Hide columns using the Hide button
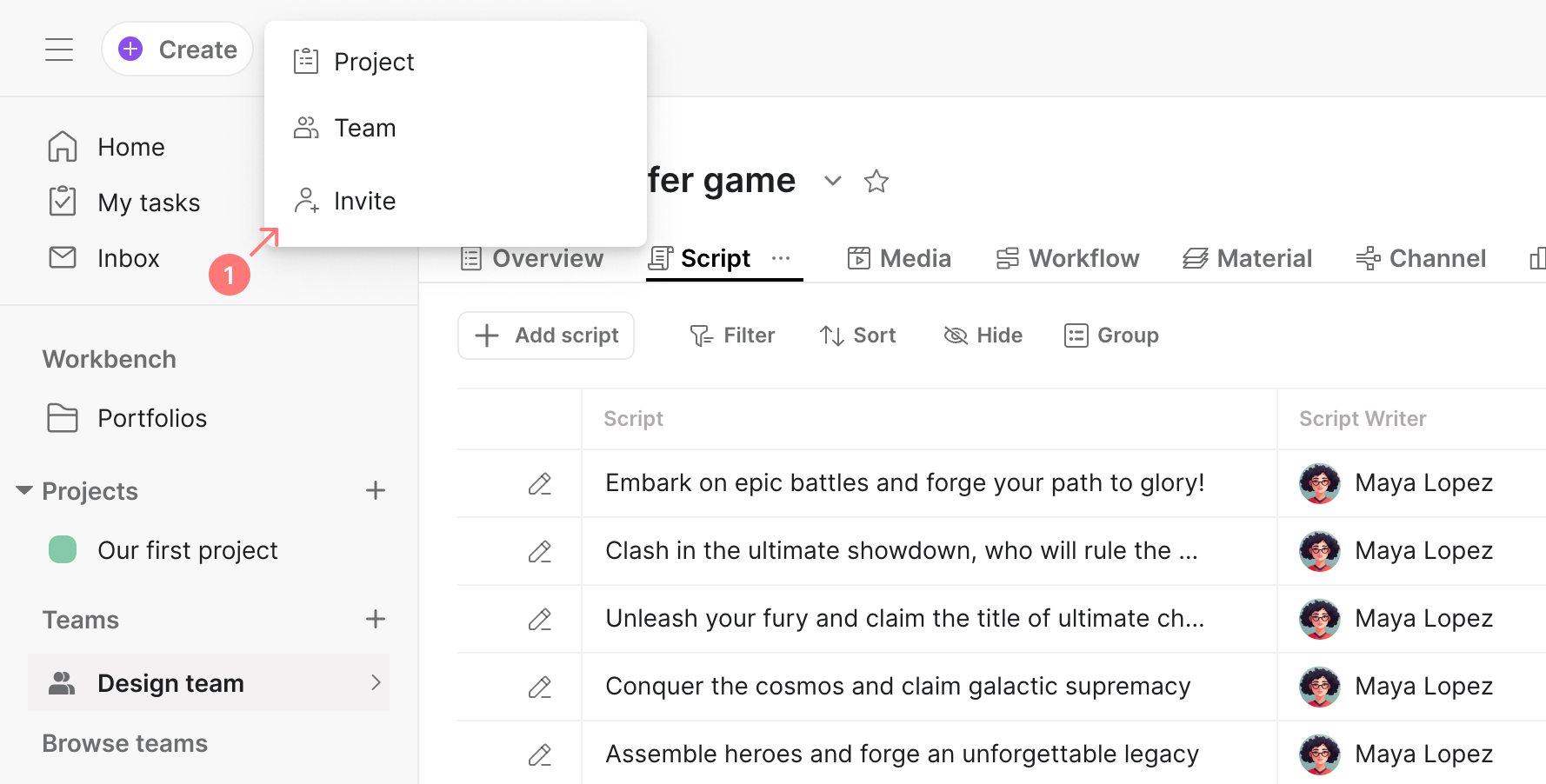 pos(983,336)
